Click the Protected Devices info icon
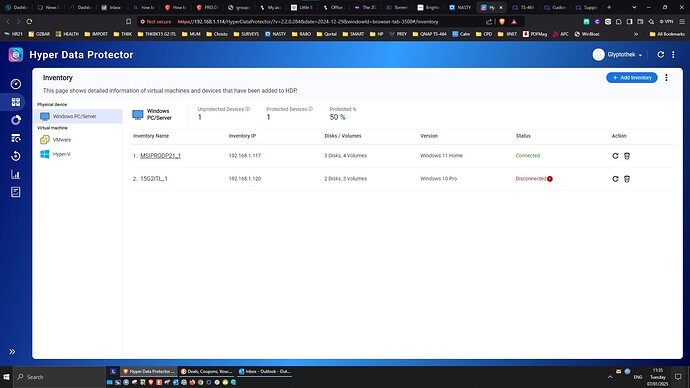The width and height of the screenshot is (690, 388). pyautogui.click(x=310, y=109)
